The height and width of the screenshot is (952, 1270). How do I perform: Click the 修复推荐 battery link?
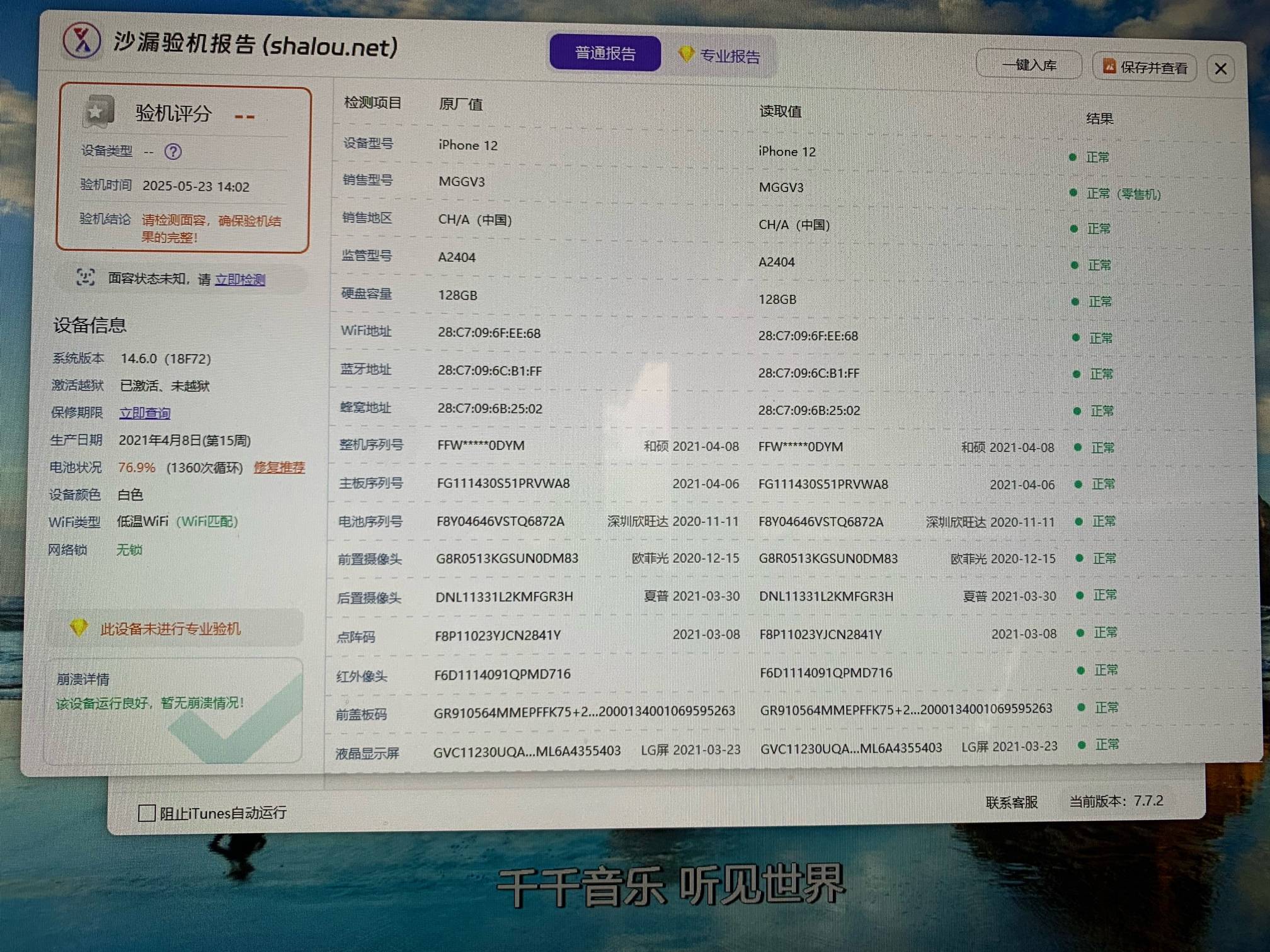[279, 467]
